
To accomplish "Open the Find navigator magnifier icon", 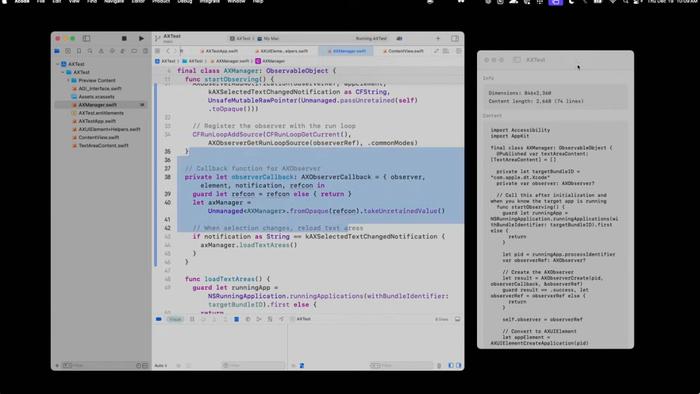I will point(90,51).
